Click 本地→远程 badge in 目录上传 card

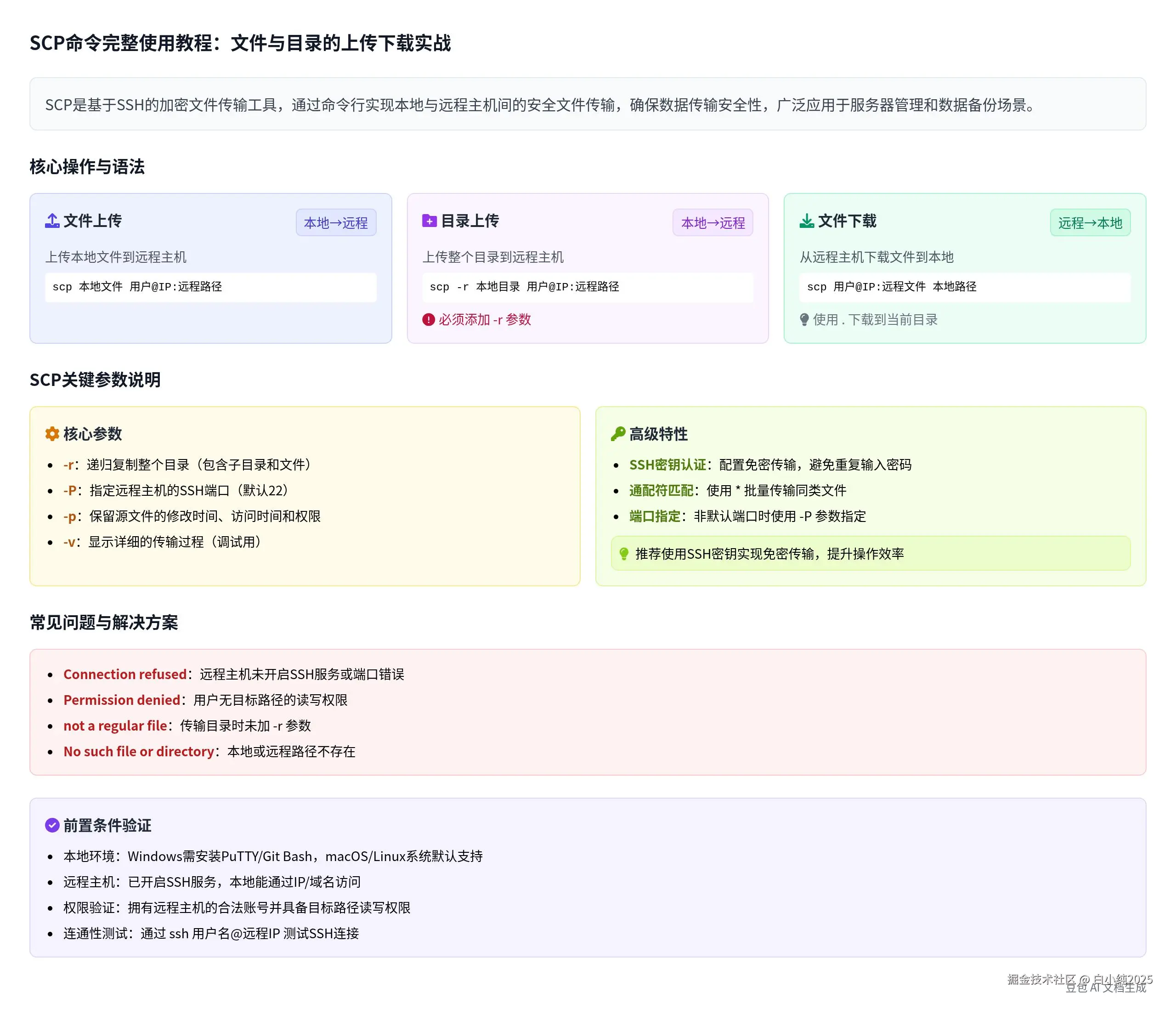coord(713,222)
